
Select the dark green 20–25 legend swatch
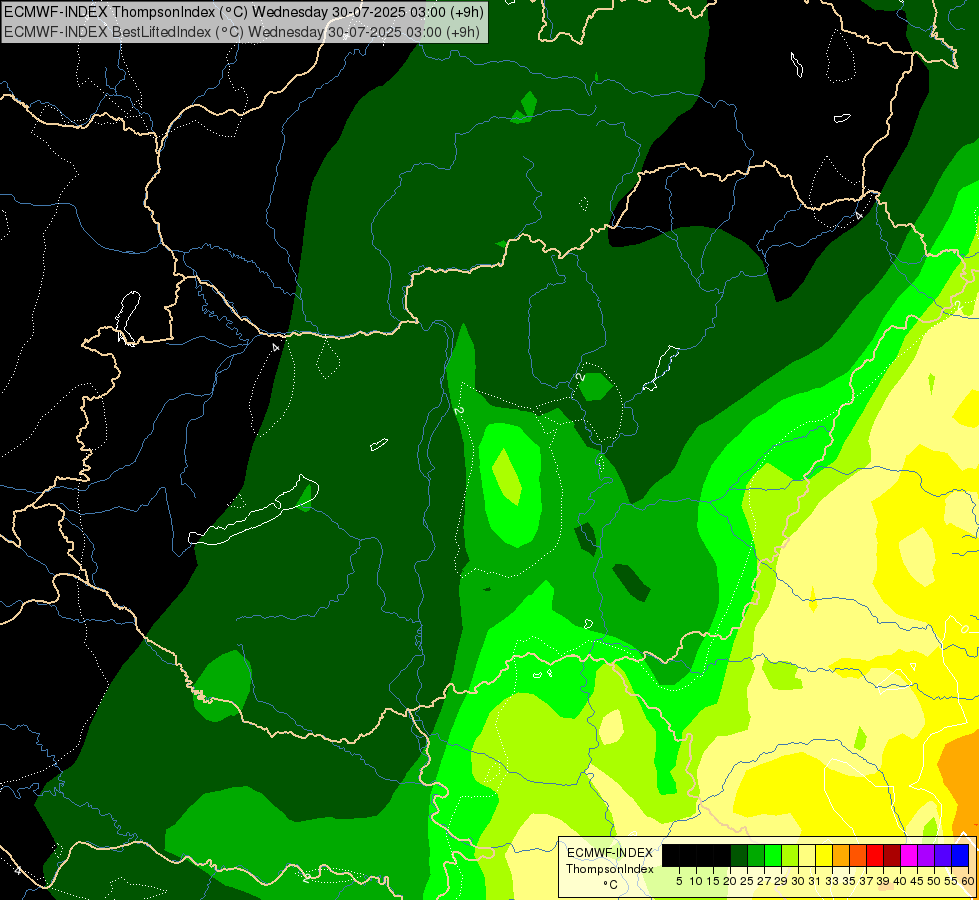[739, 855]
